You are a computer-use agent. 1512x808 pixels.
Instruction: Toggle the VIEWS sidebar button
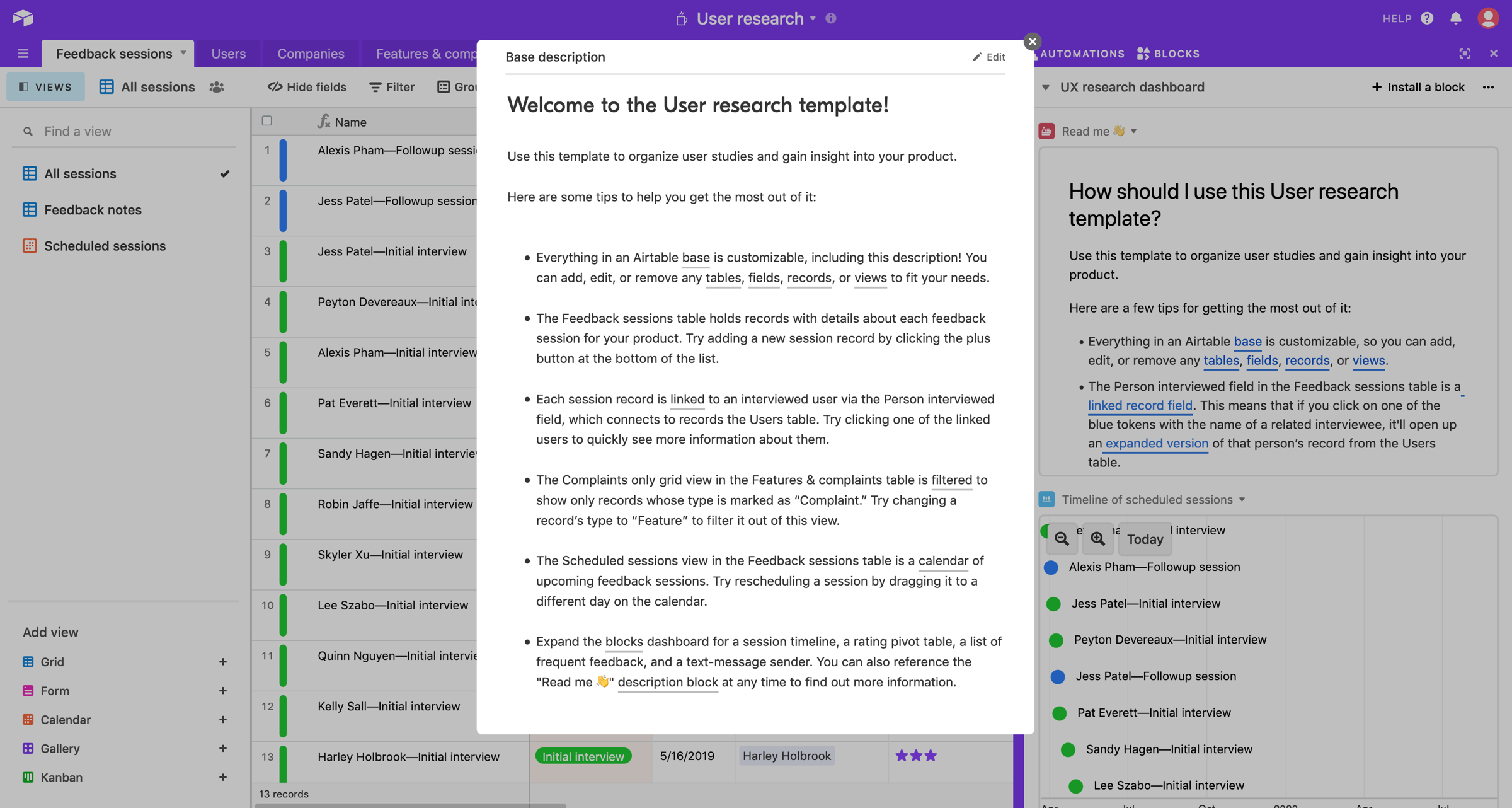45,87
